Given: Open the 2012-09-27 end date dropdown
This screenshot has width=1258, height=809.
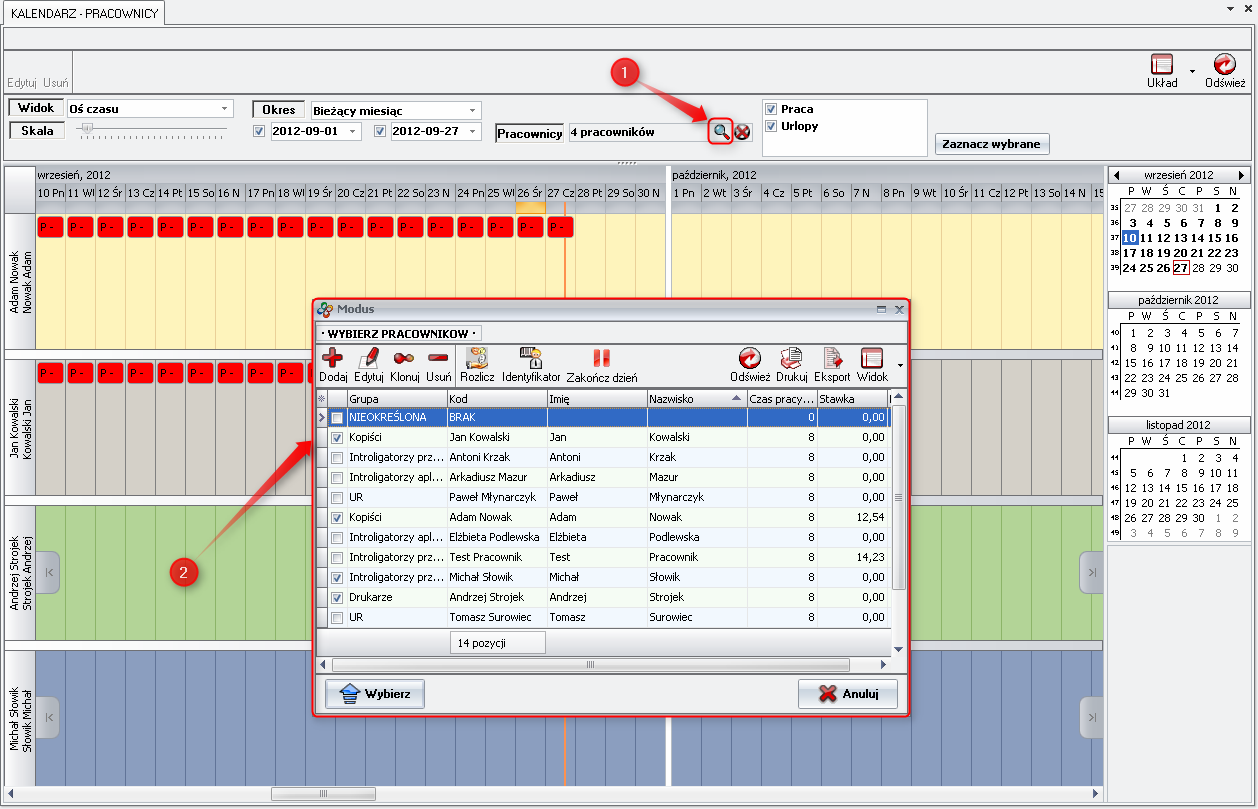Looking at the screenshot, I should coord(473,132).
